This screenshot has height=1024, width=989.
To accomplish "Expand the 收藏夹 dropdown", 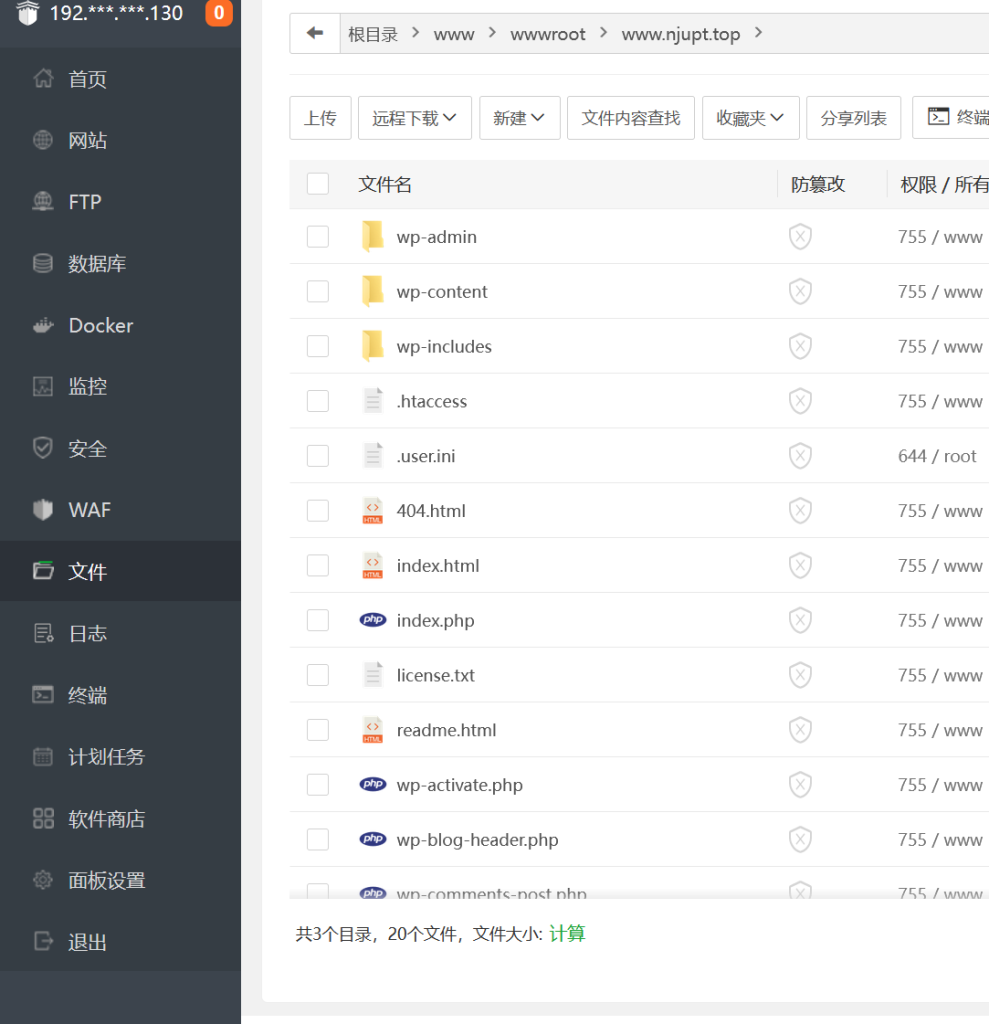I will (x=750, y=118).
